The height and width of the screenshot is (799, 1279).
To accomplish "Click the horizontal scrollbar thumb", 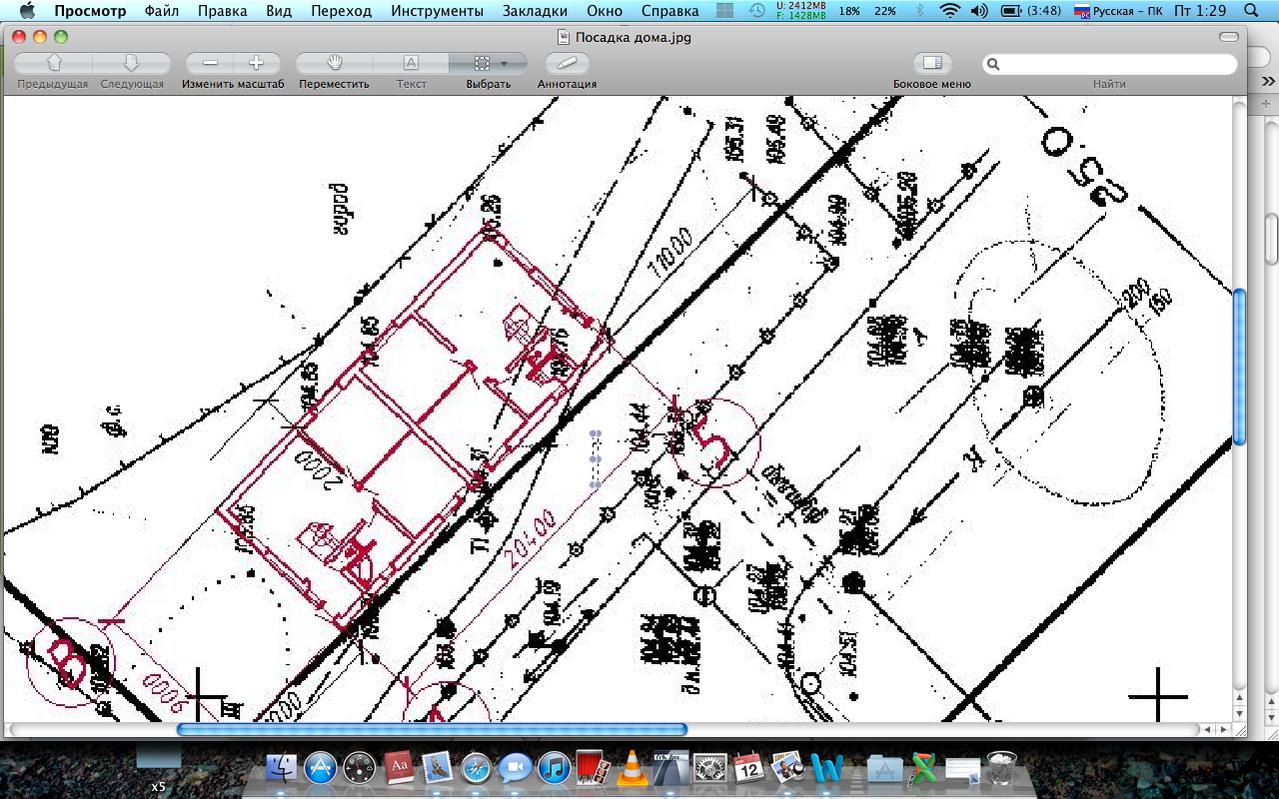I will (x=432, y=730).
